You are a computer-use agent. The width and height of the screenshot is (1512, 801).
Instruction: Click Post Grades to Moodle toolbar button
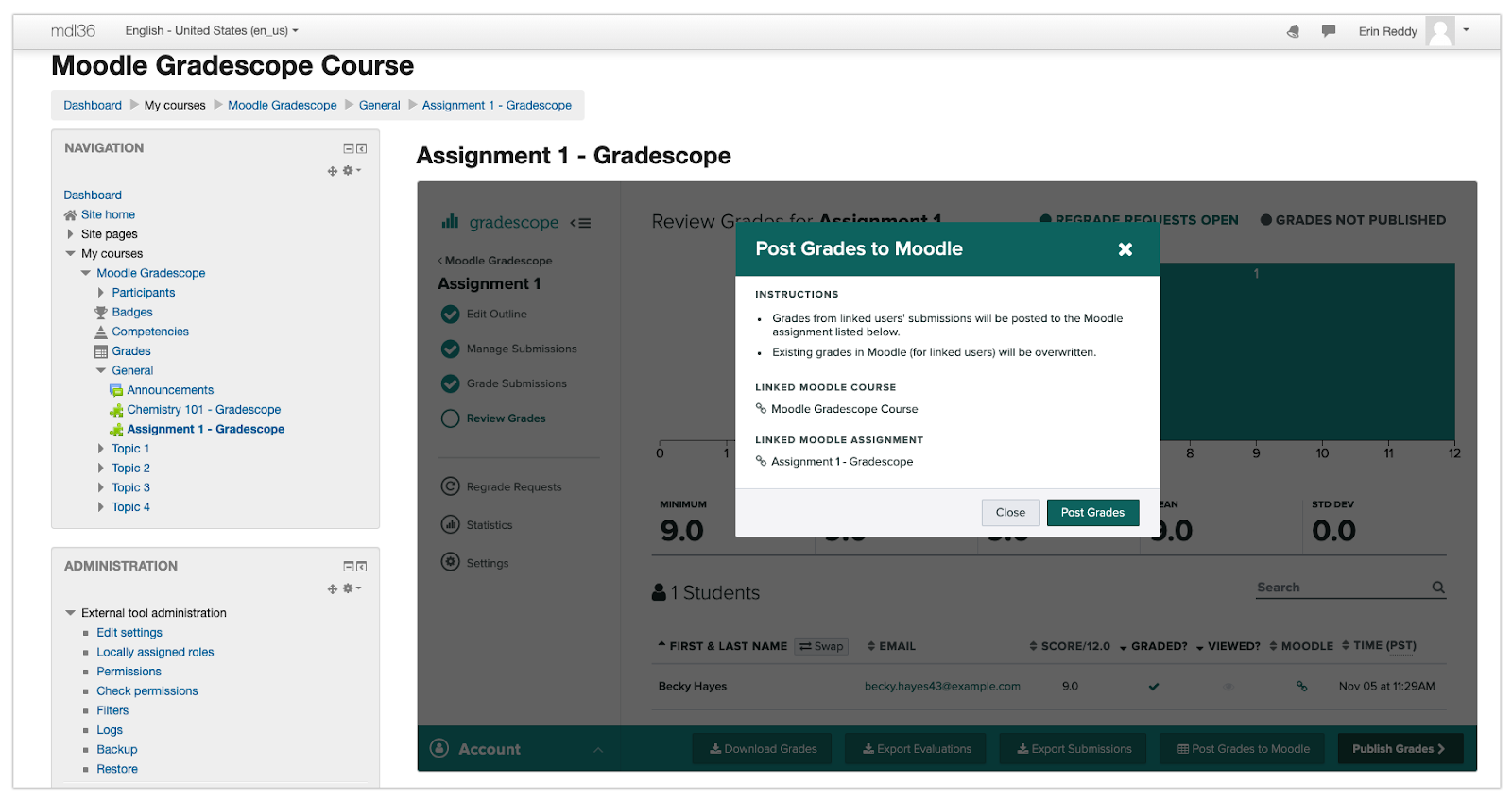click(1243, 749)
